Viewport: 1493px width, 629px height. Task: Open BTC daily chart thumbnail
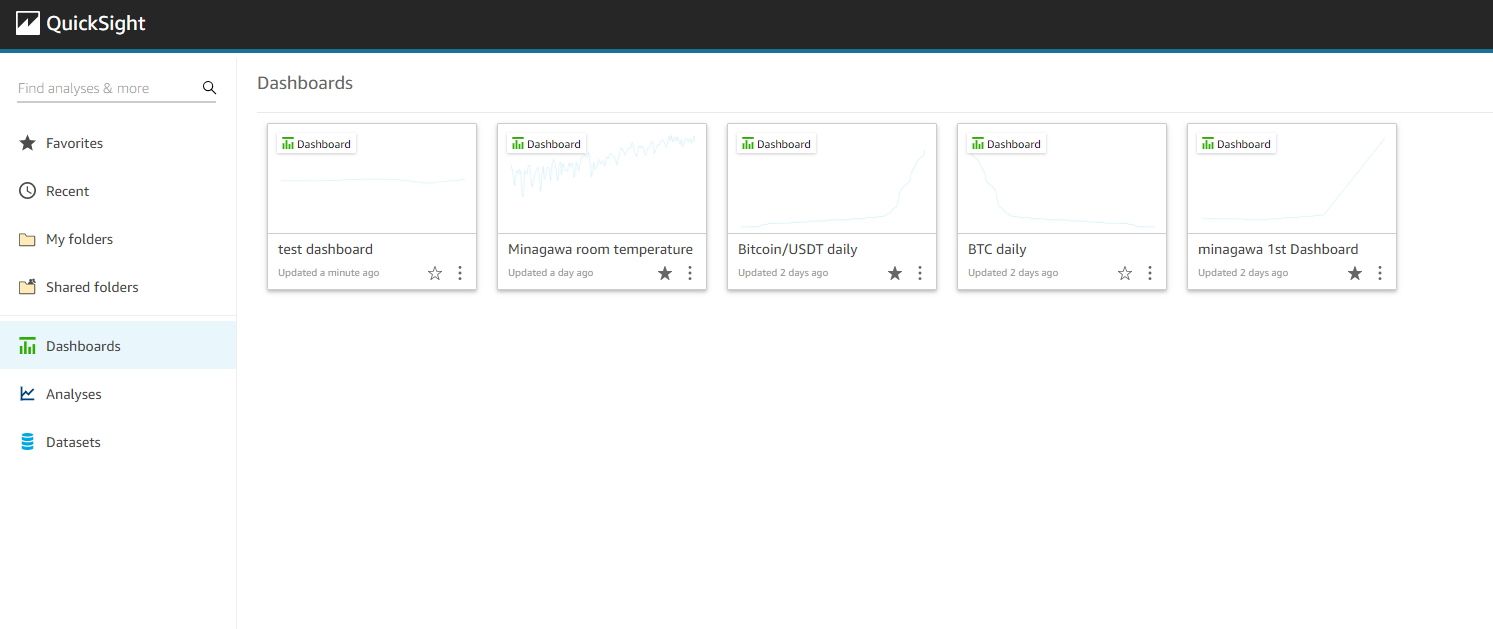coord(1062,179)
